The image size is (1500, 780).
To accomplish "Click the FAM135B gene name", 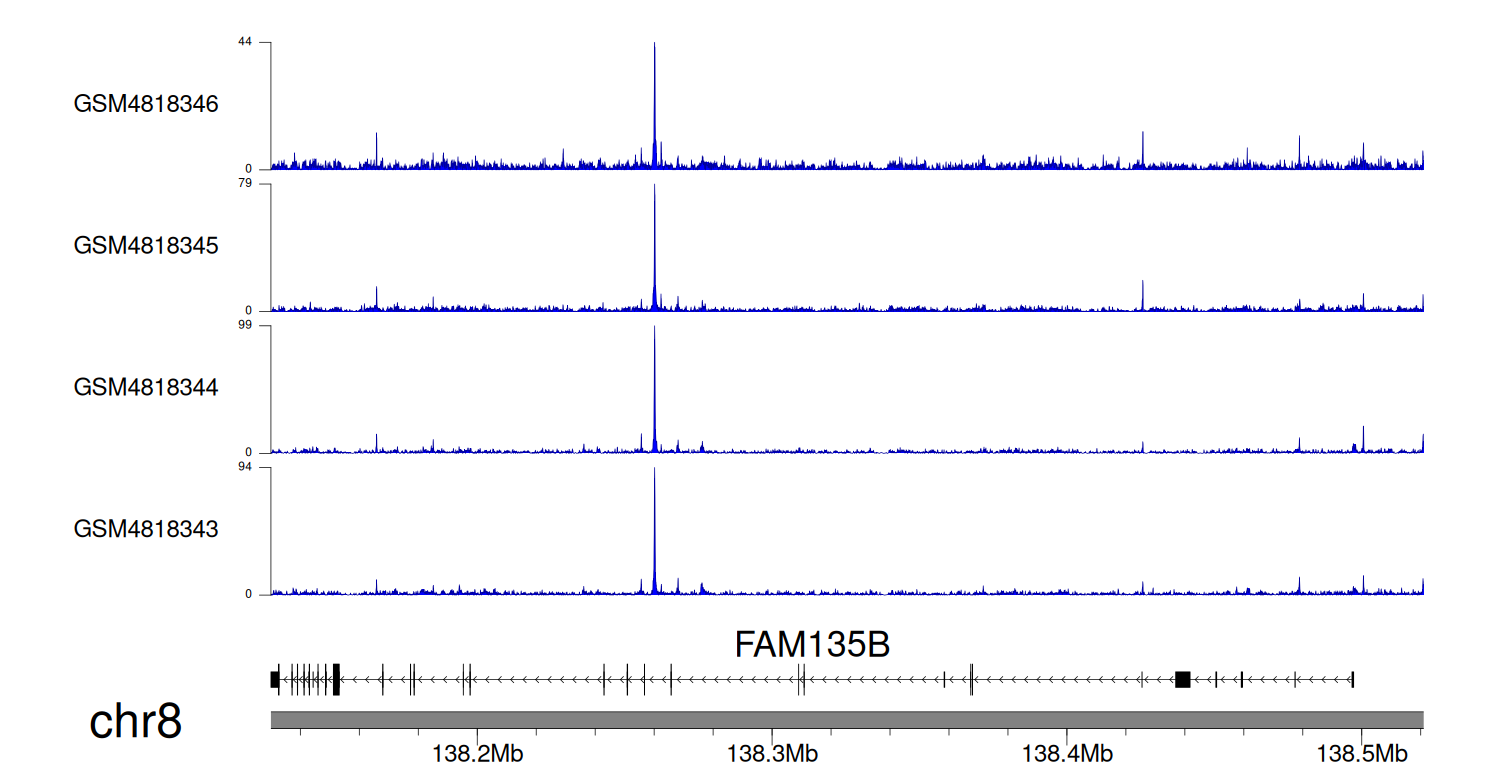I will pyautogui.click(x=812, y=645).
